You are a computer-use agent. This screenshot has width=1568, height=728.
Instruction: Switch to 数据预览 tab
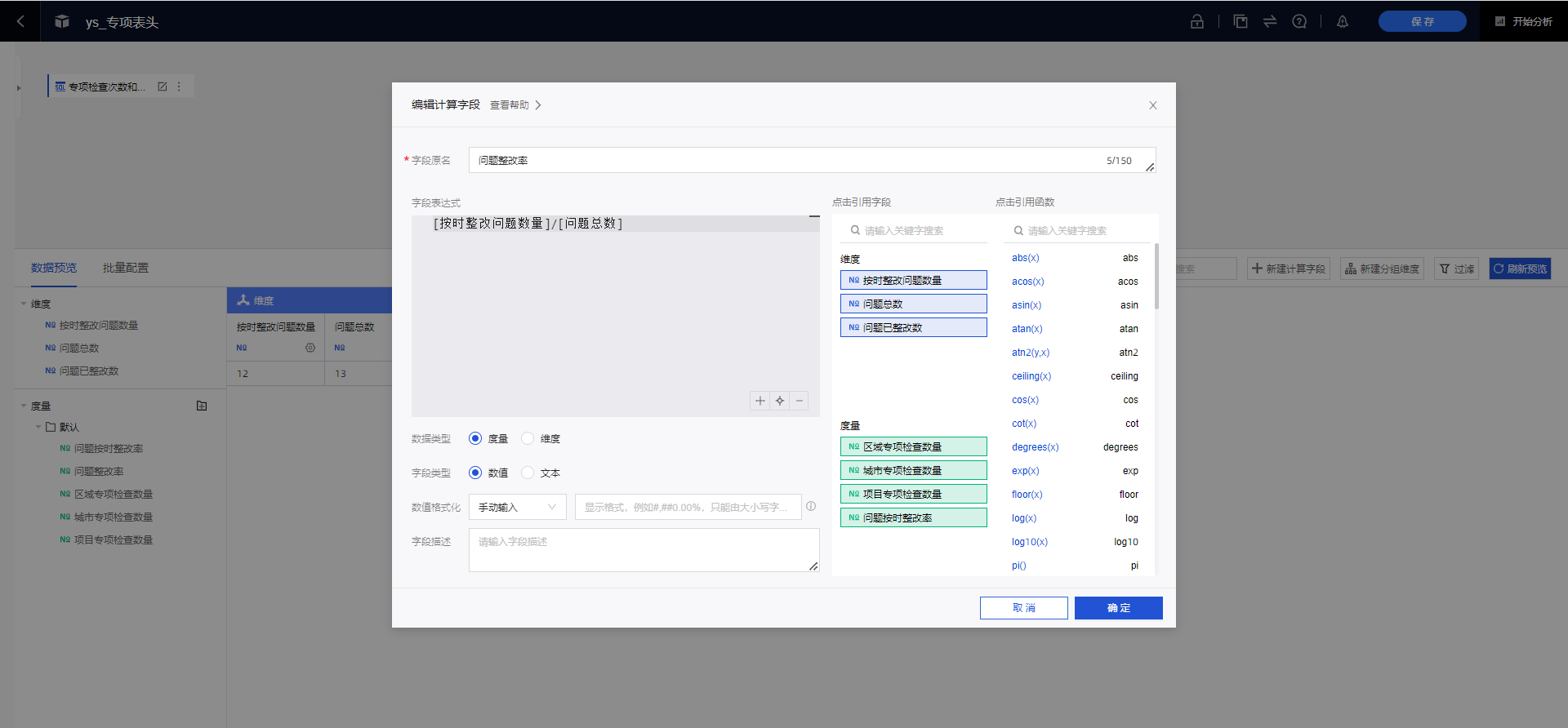[x=54, y=268]
